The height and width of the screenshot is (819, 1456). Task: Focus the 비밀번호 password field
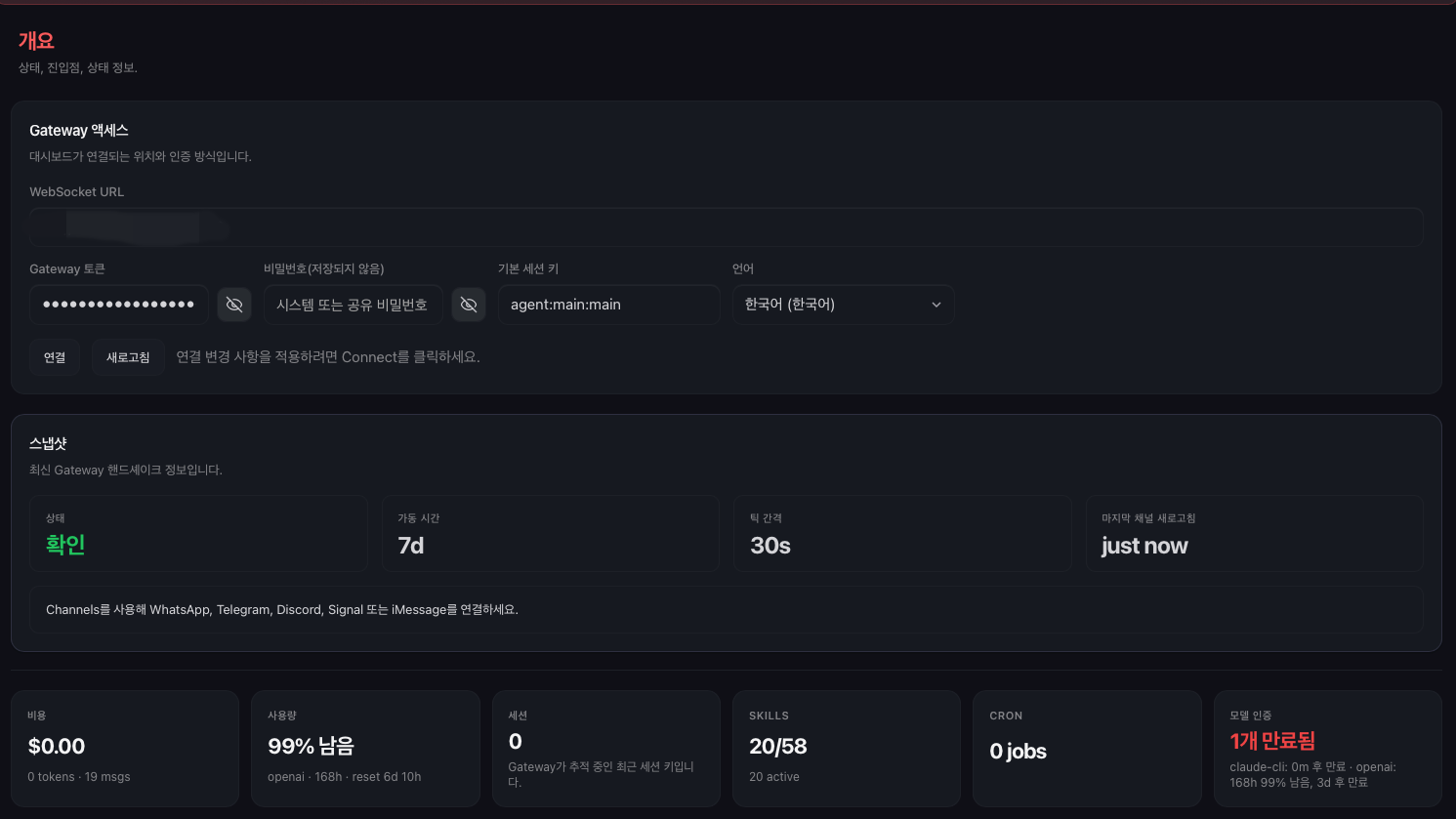point(354,305)
